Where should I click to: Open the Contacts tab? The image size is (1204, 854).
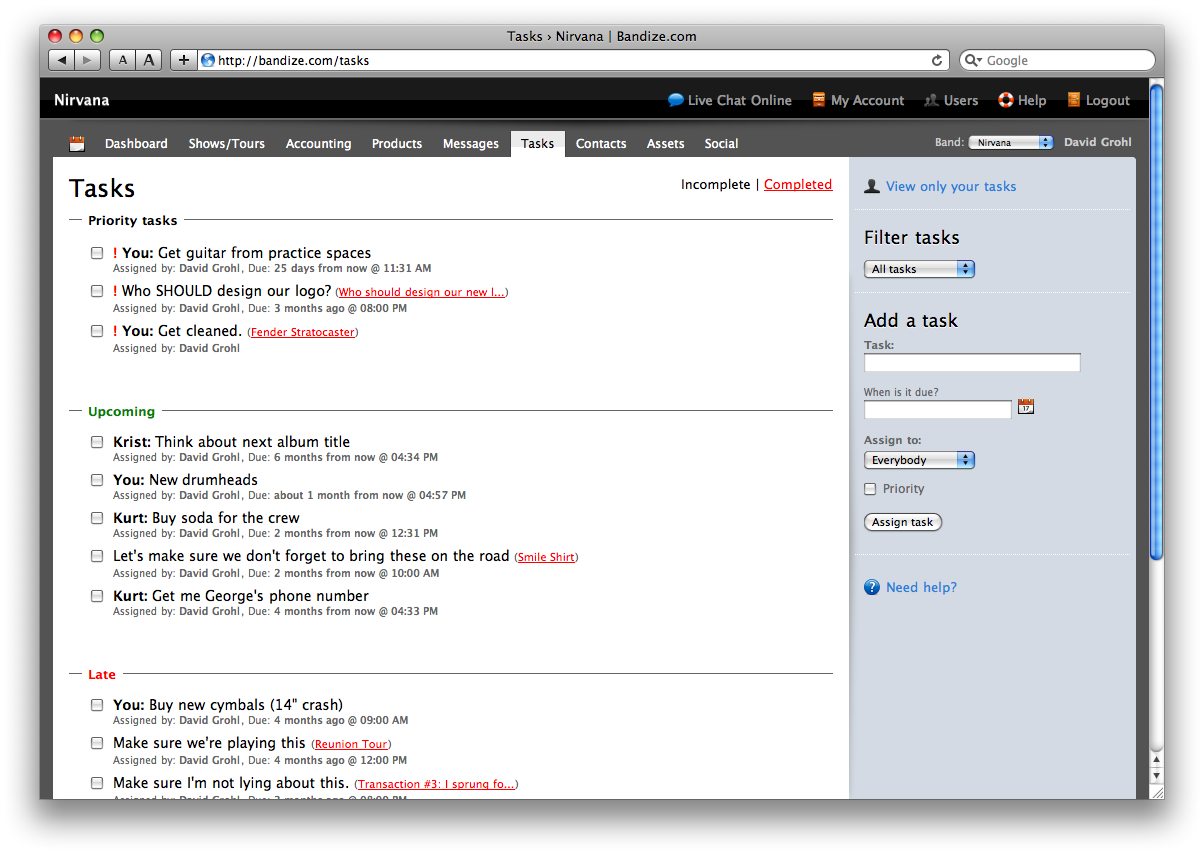click(601, 144)
